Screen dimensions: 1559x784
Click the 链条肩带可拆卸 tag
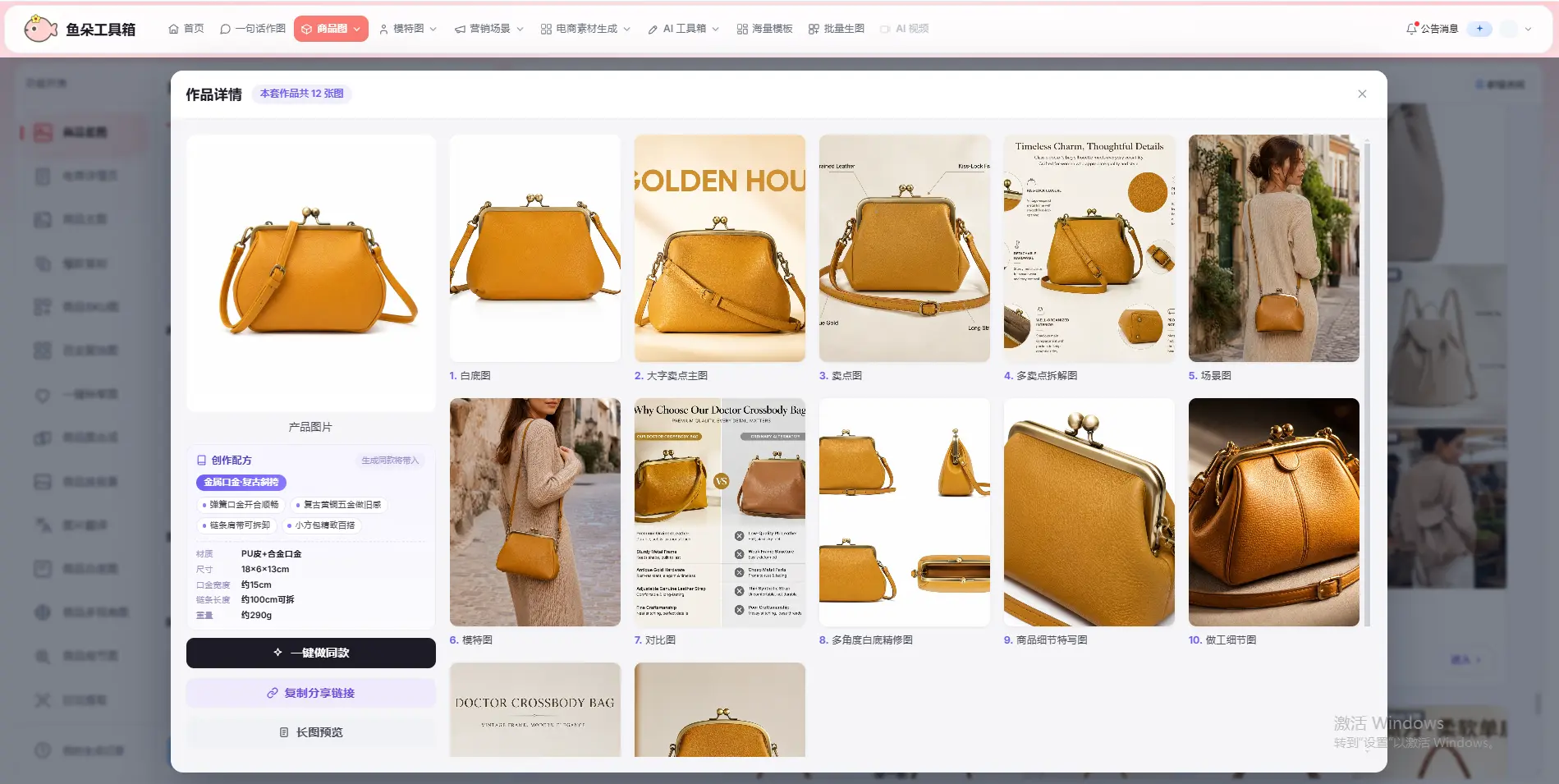coord(236,525)
